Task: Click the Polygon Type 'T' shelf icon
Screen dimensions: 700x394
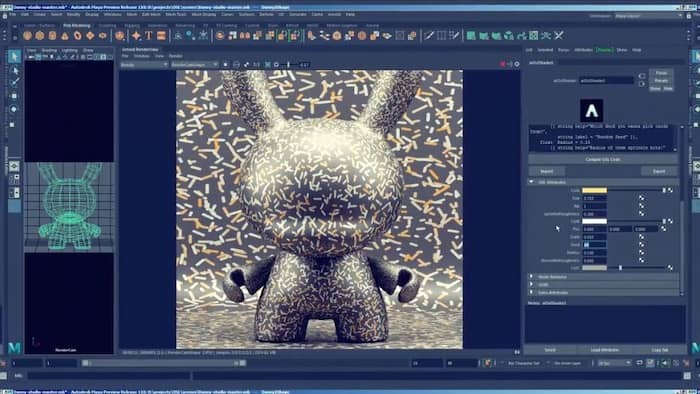Action: click(x=149, y=36)
